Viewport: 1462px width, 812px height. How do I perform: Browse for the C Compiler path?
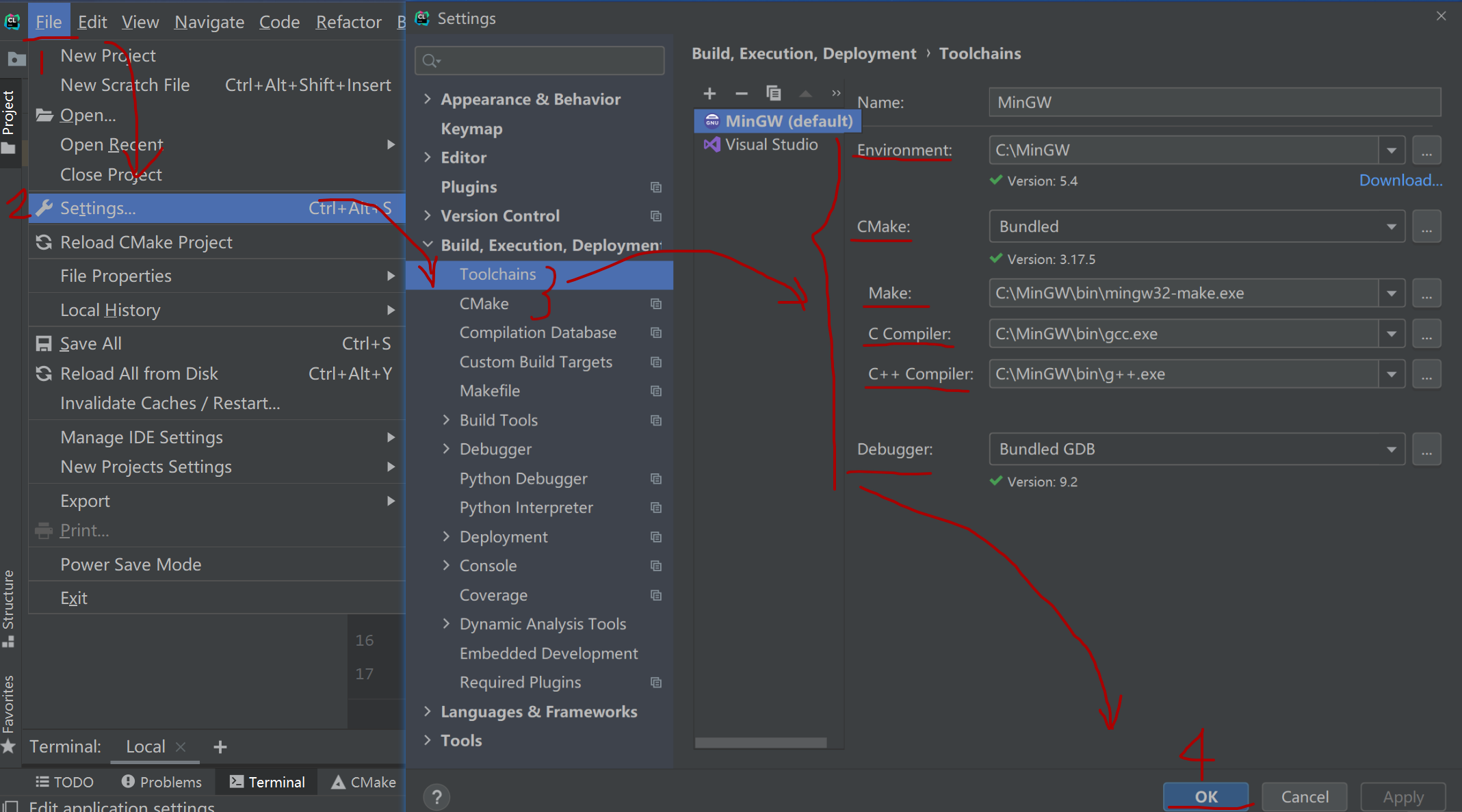(x=1427, y=334)
